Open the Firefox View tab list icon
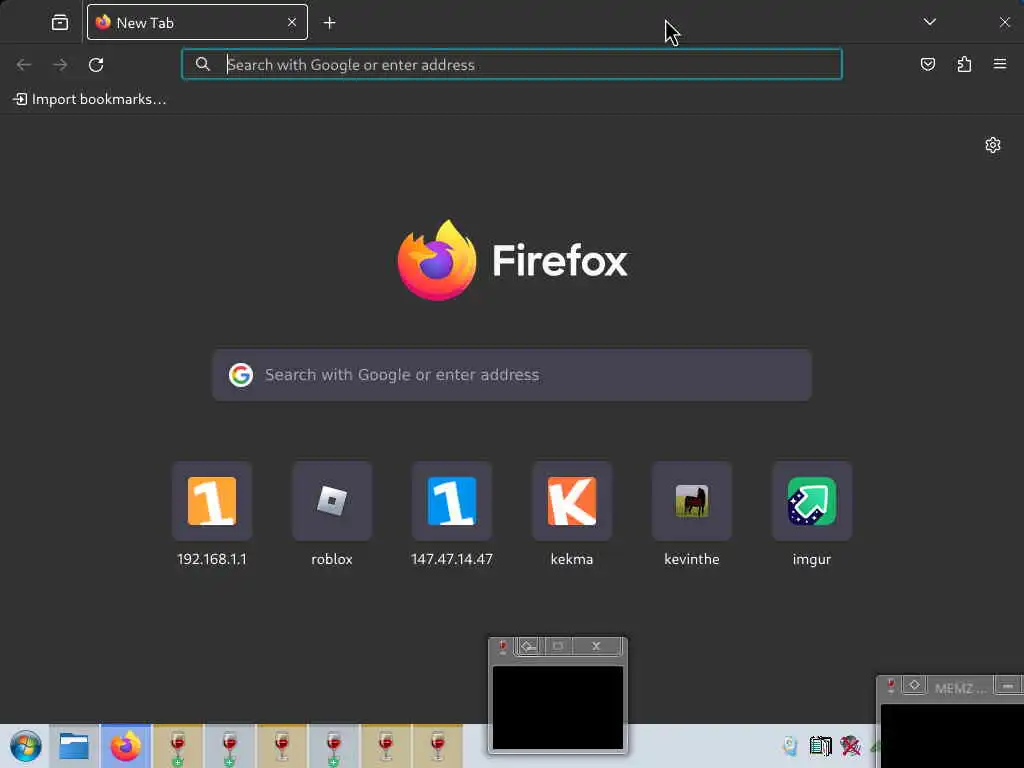The image size is (1024, 768). tap(59, 23)
